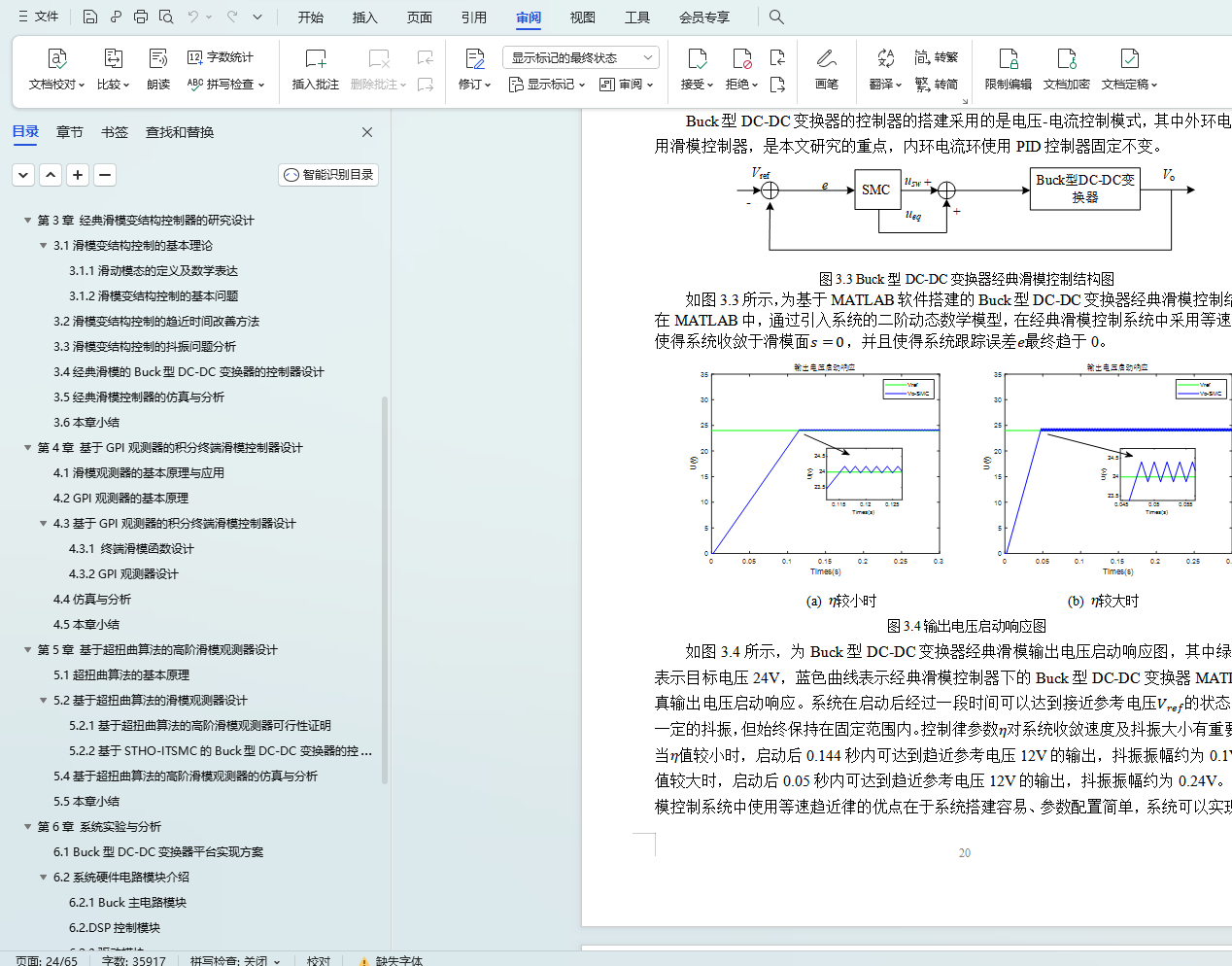
Task: Open the Review pane (审阅) dropdown
Action: (x=627, y=85)
